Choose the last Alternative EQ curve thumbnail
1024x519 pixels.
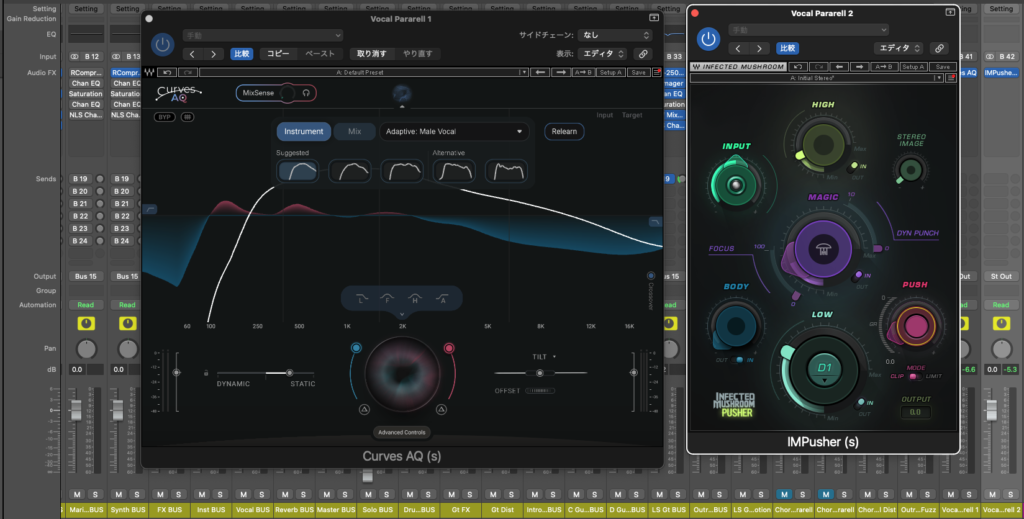pyautogui.click(x=505, y=171)
